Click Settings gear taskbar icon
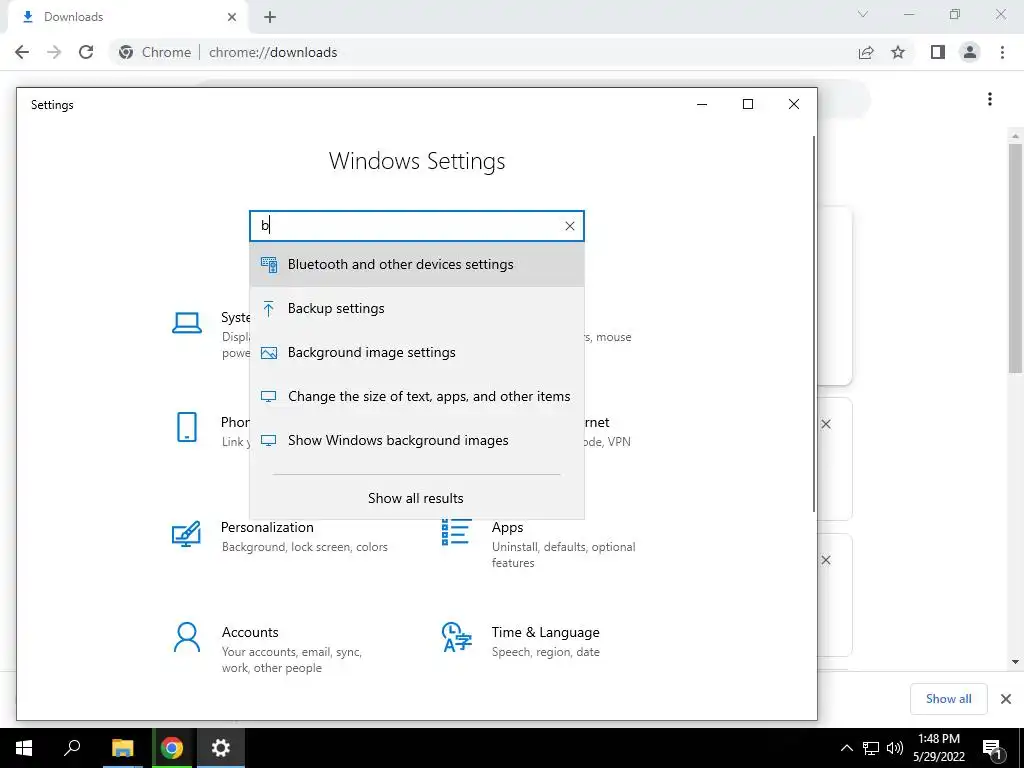This screenshot has height=768, width=1024. (221, 748)
